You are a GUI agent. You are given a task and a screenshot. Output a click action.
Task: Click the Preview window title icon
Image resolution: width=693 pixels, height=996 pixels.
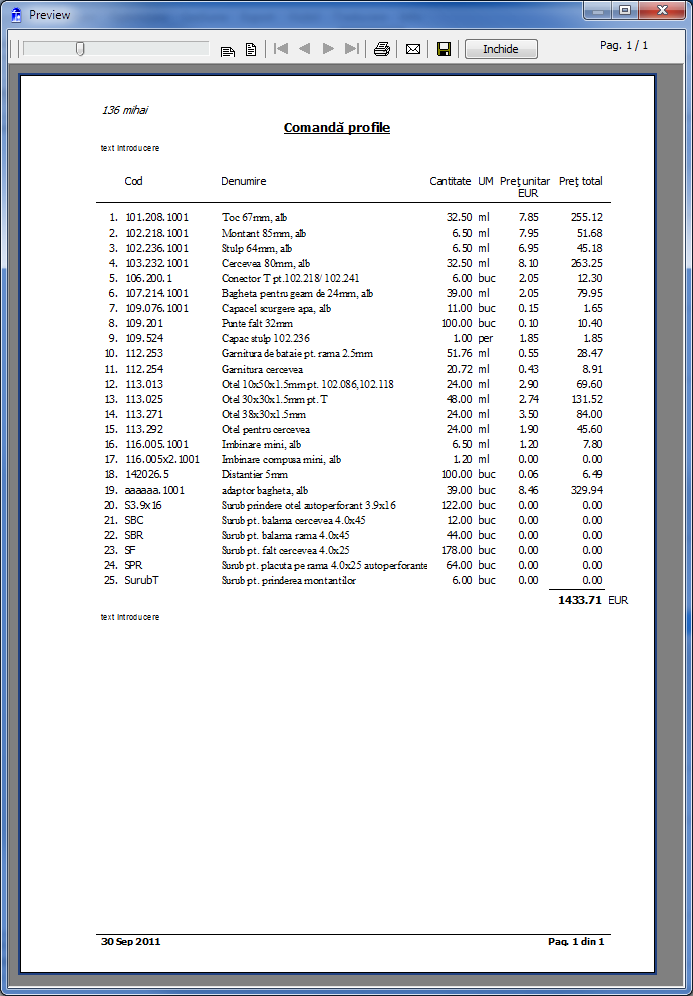click(x=17, y=14)
